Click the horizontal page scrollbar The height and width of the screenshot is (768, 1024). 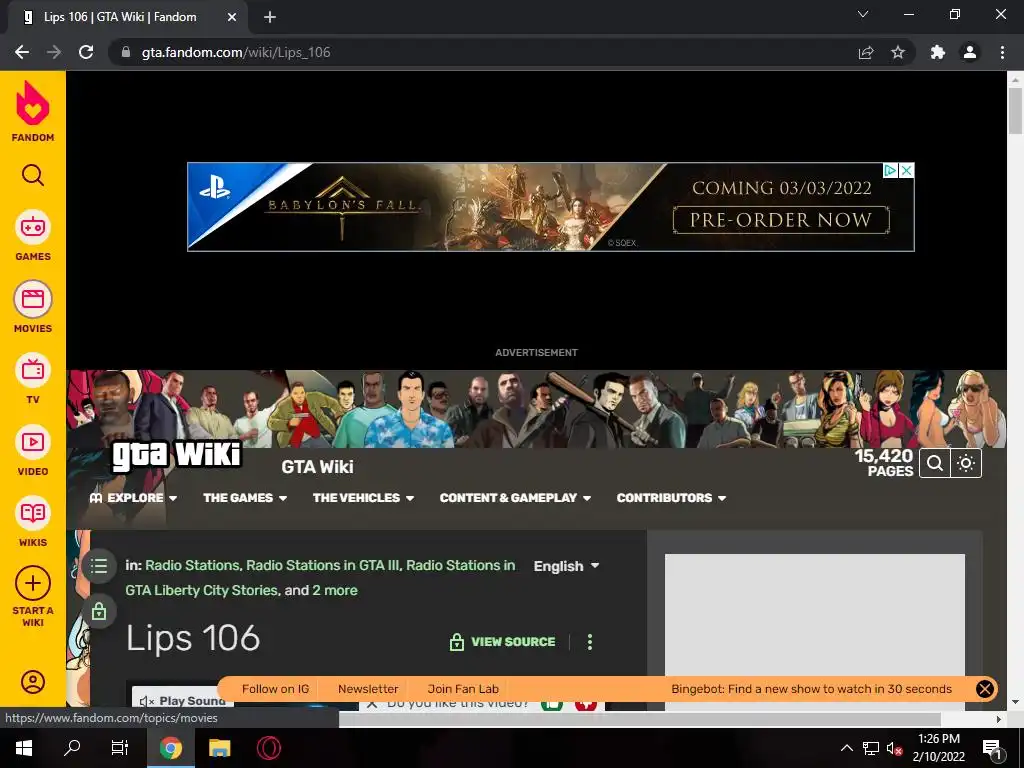[x=639, y=719]
